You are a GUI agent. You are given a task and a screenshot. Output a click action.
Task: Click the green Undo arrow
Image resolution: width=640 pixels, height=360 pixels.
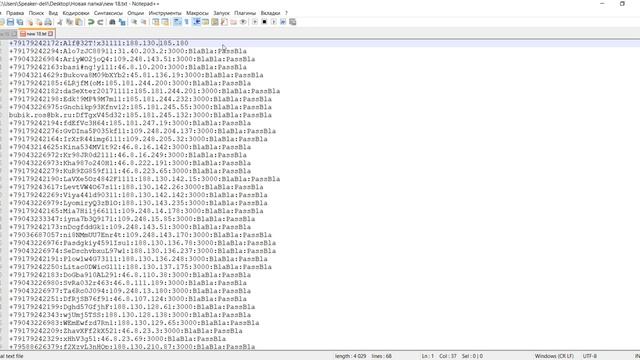[x=91, y=22]
